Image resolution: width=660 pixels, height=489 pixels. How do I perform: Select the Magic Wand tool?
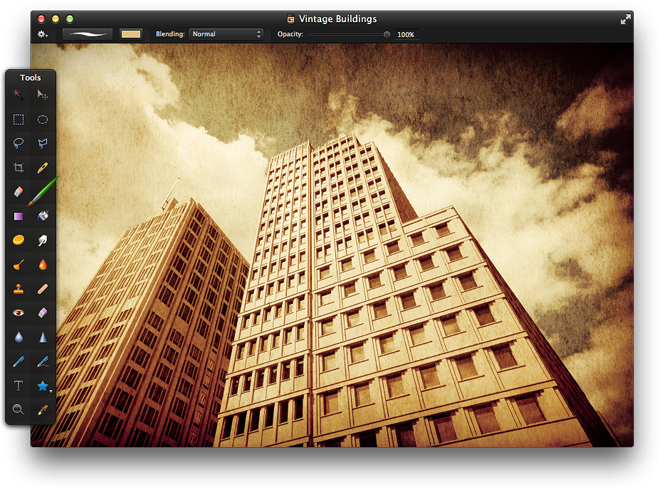pyautogui.click(x=18, y=95)
